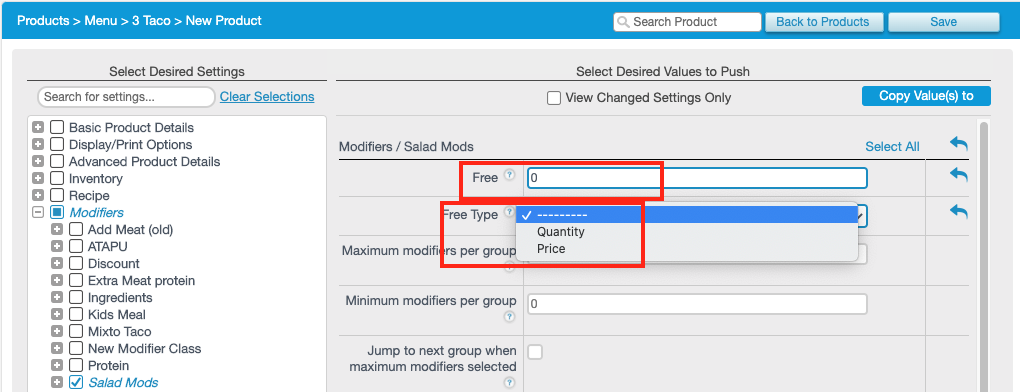The width and height of the screenshot is (1020, 392).
Task: Click the revert arrow for Free Type
Action: click(958, 211)
